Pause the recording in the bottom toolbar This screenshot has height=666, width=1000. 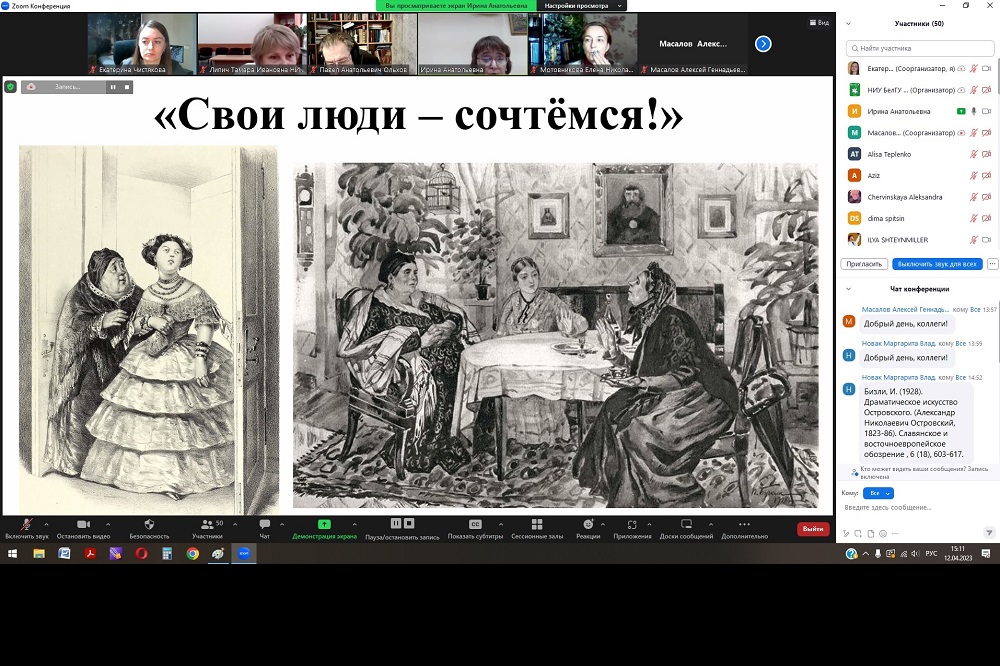coord(396,524)
